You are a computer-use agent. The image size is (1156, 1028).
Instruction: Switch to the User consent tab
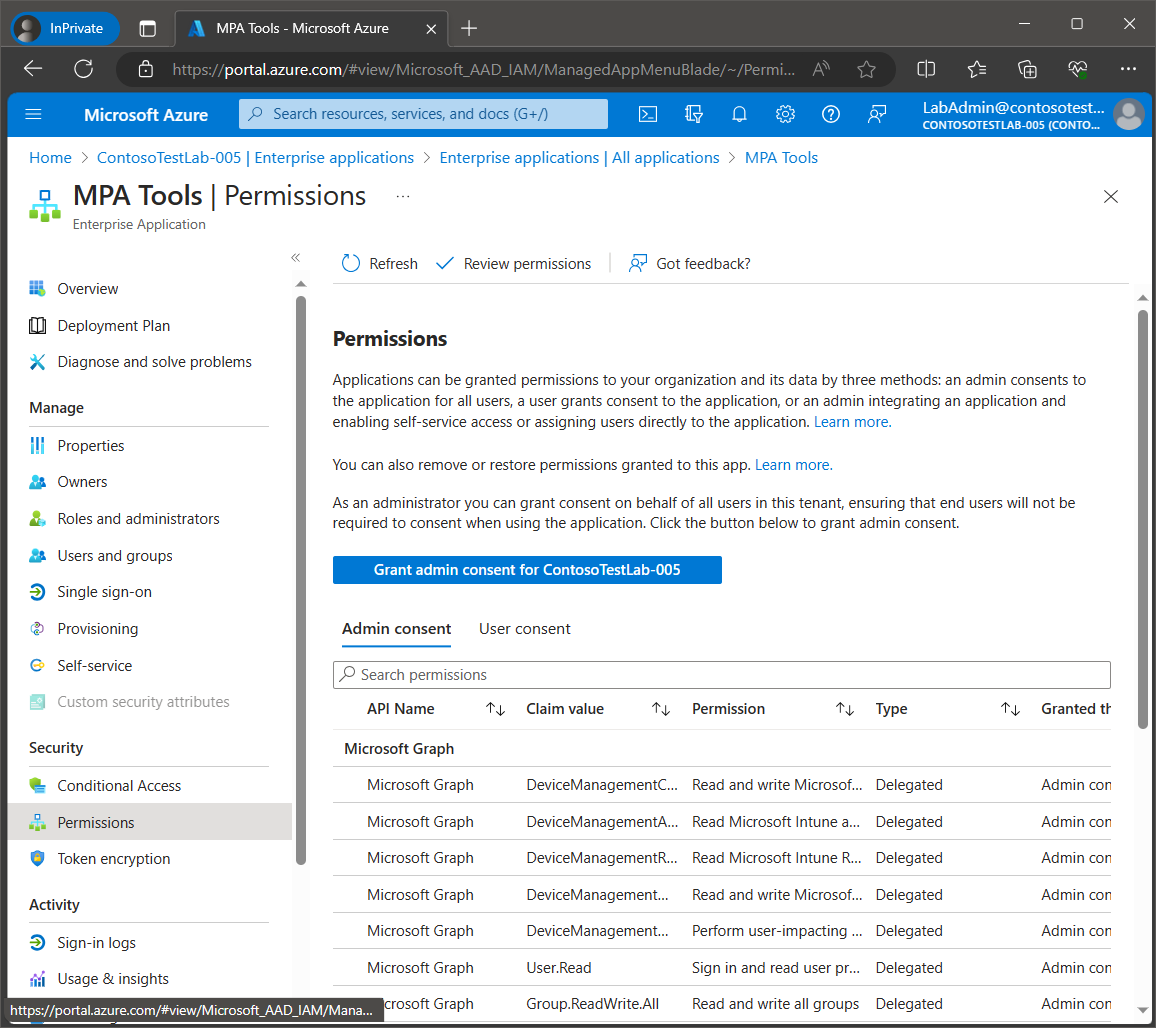coord(524,629)
